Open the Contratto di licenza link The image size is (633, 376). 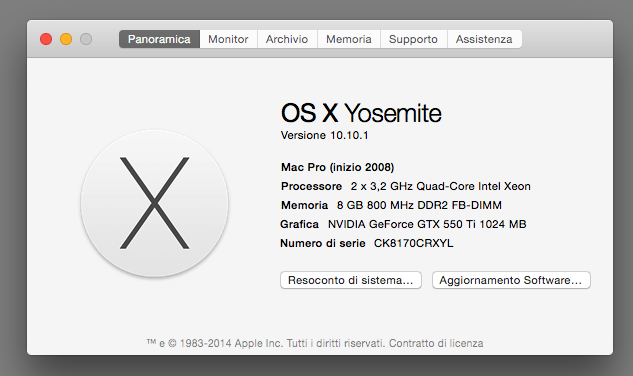pyautogui.click(x=436, y=343)
